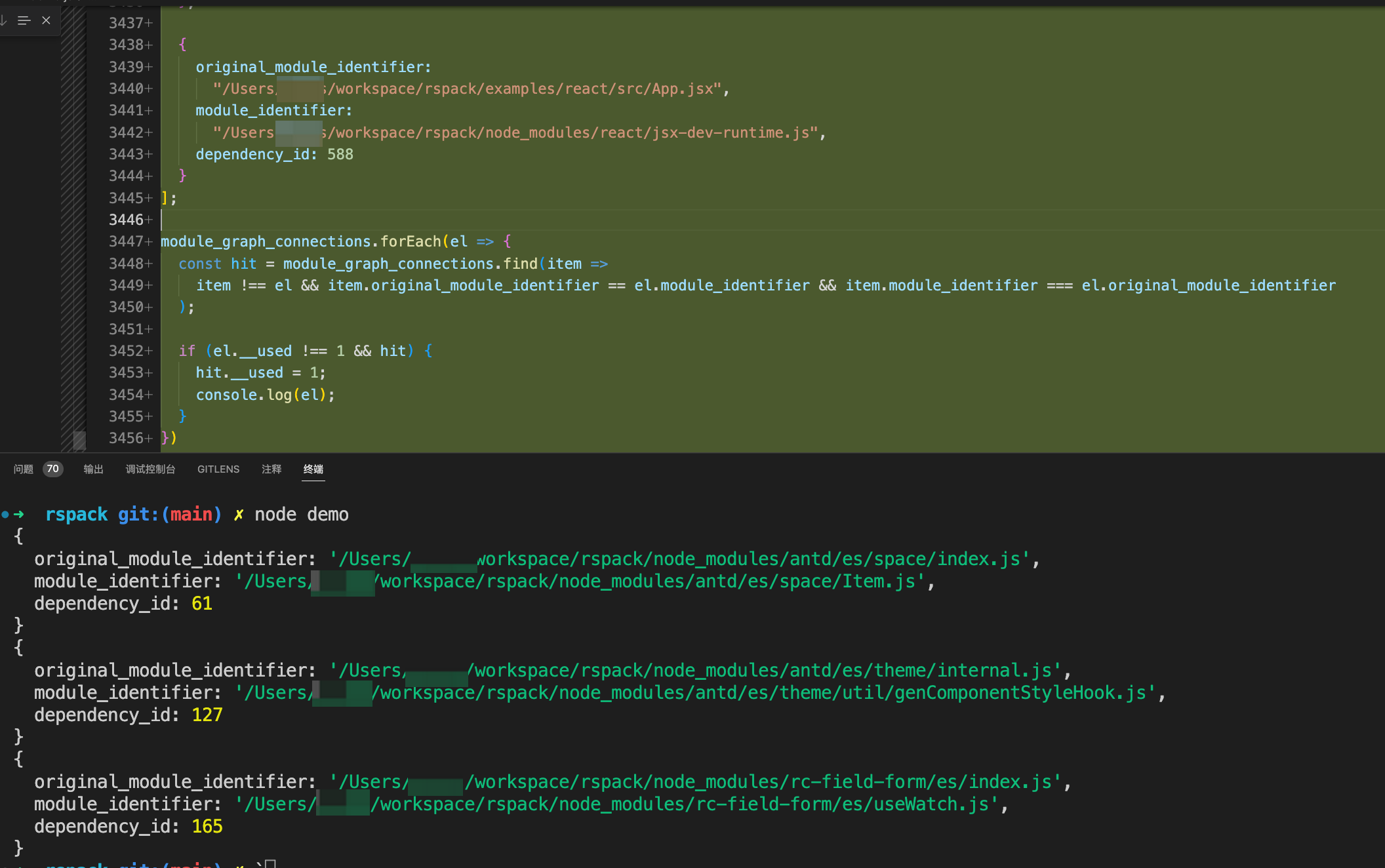Close the floating editor widget with the X
The image size is (1385, 868).
[x=46, y=20]
